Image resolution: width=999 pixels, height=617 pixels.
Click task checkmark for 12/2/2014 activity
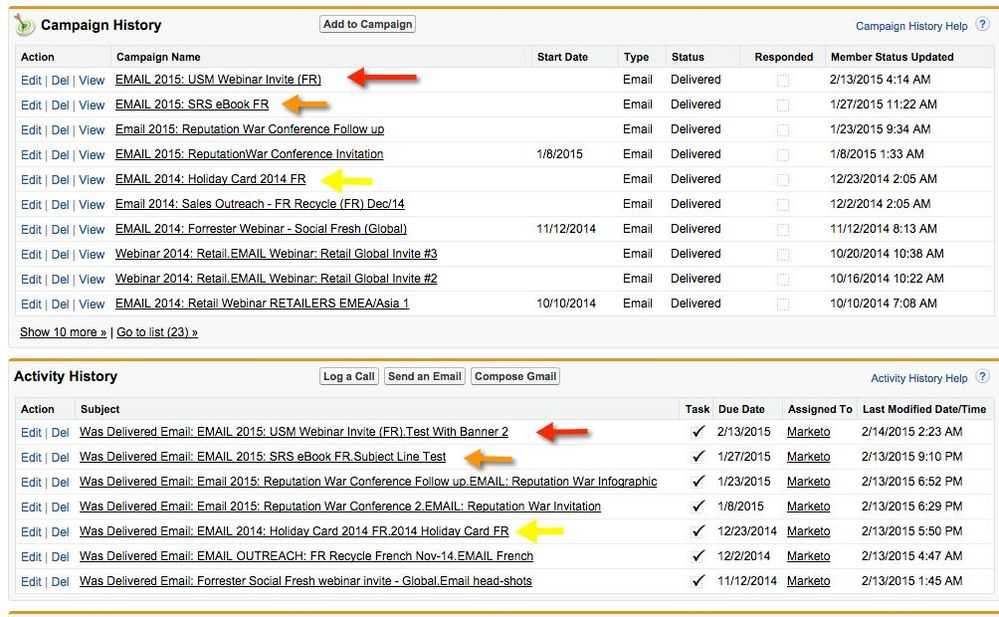tap(698, 556)
